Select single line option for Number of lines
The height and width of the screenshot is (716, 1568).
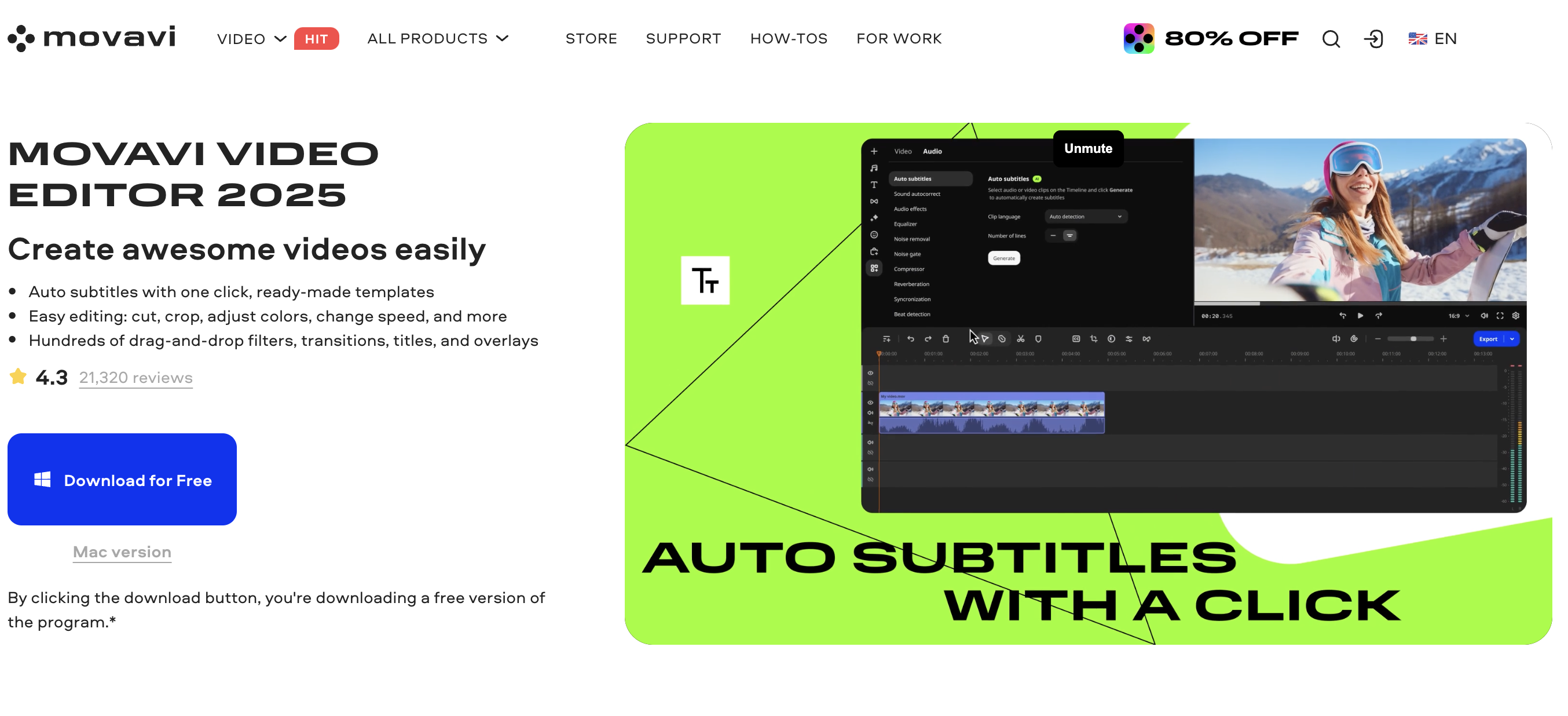click(1054, 236)
